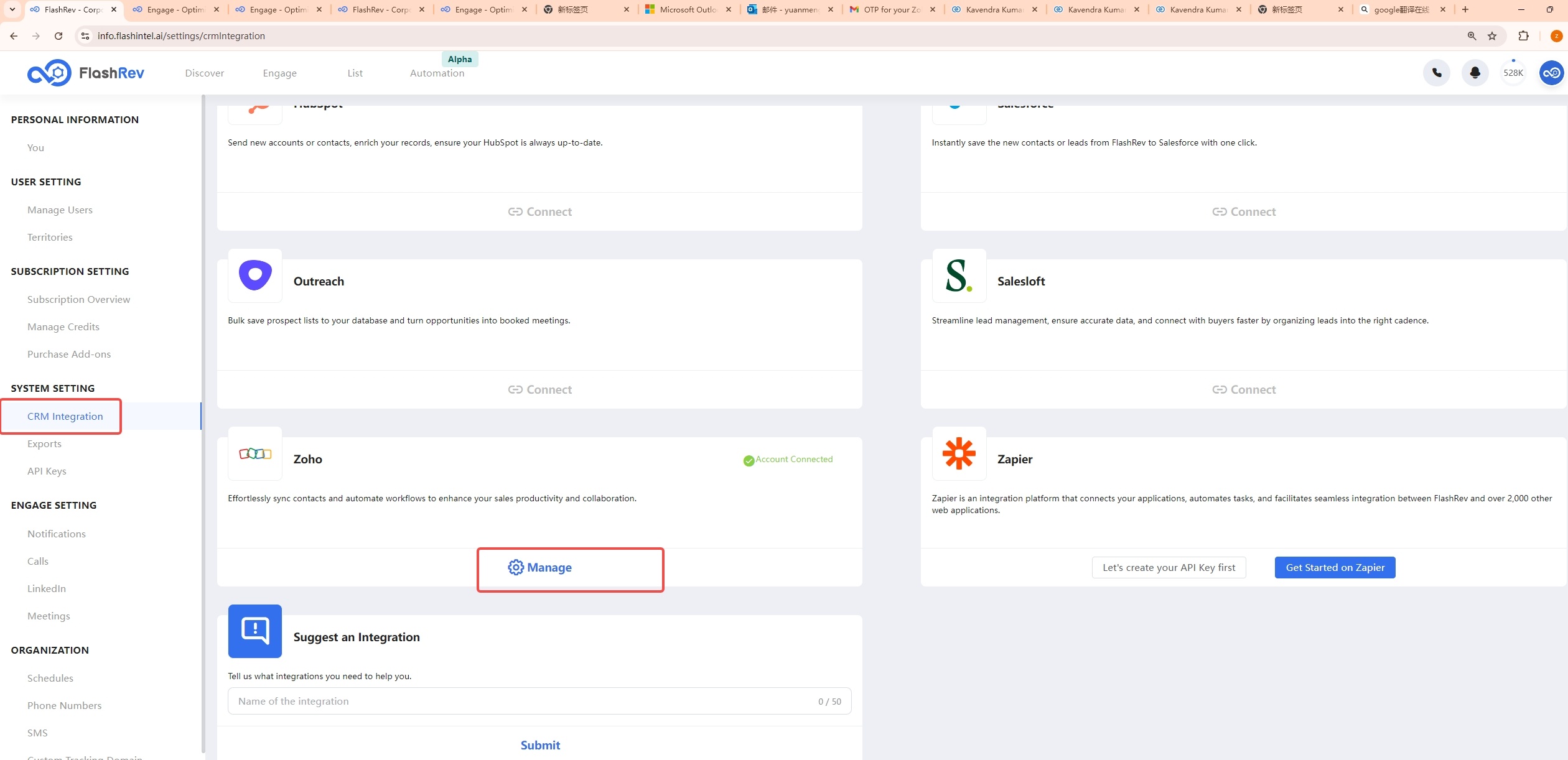The height and width of the screenshot is (760, 1568).
Task: Open the phone dialer icon
Action: (x=1436, y=73)
